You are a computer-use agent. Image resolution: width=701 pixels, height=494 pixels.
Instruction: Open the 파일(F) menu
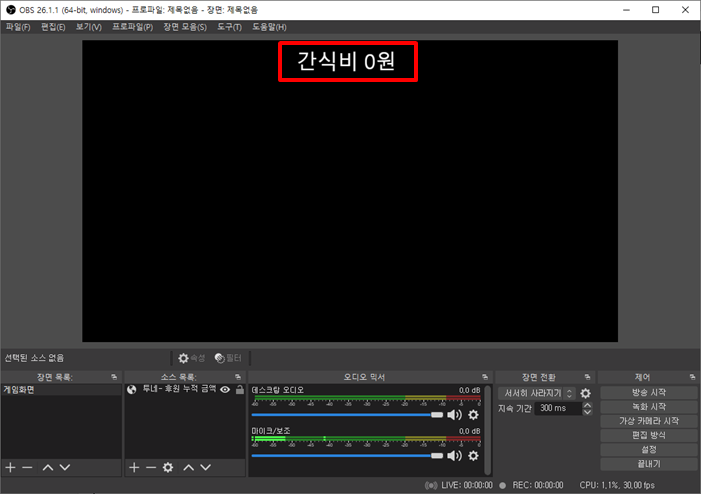[18, 27]
